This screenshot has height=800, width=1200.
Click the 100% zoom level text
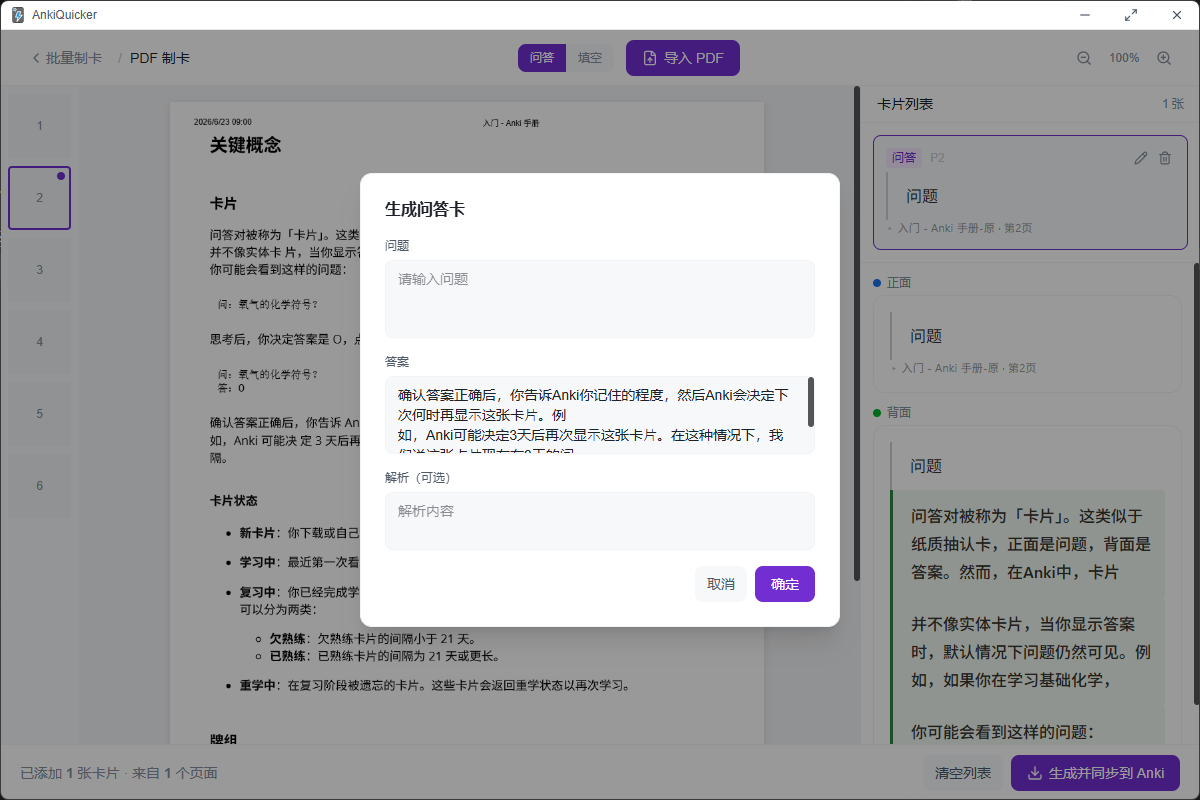tap(1124, 58)
